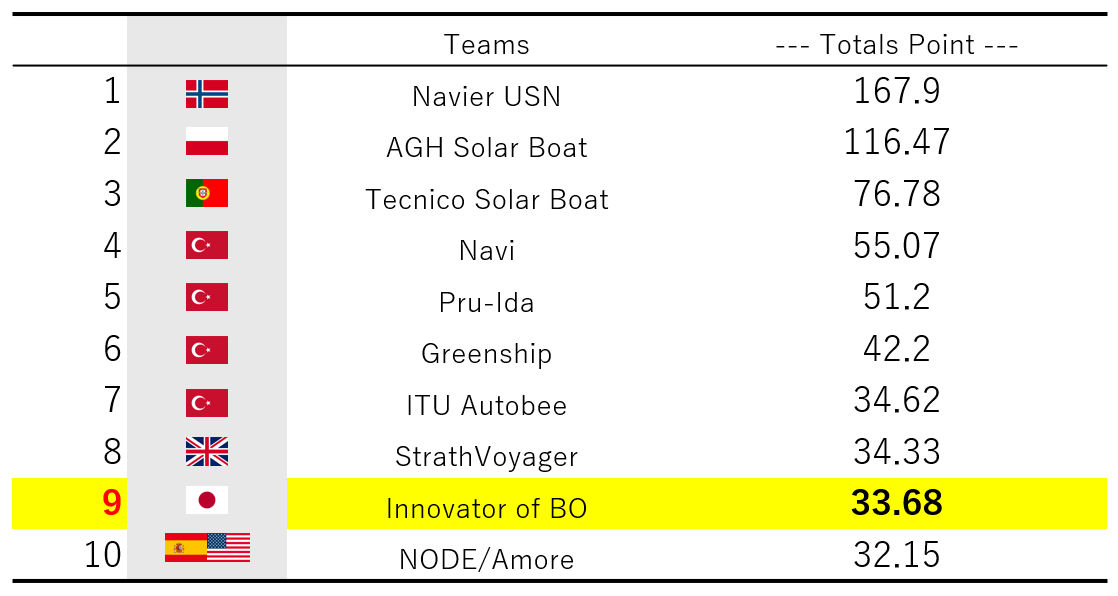
Task: Click the United States flag icon
Action: 229,548
